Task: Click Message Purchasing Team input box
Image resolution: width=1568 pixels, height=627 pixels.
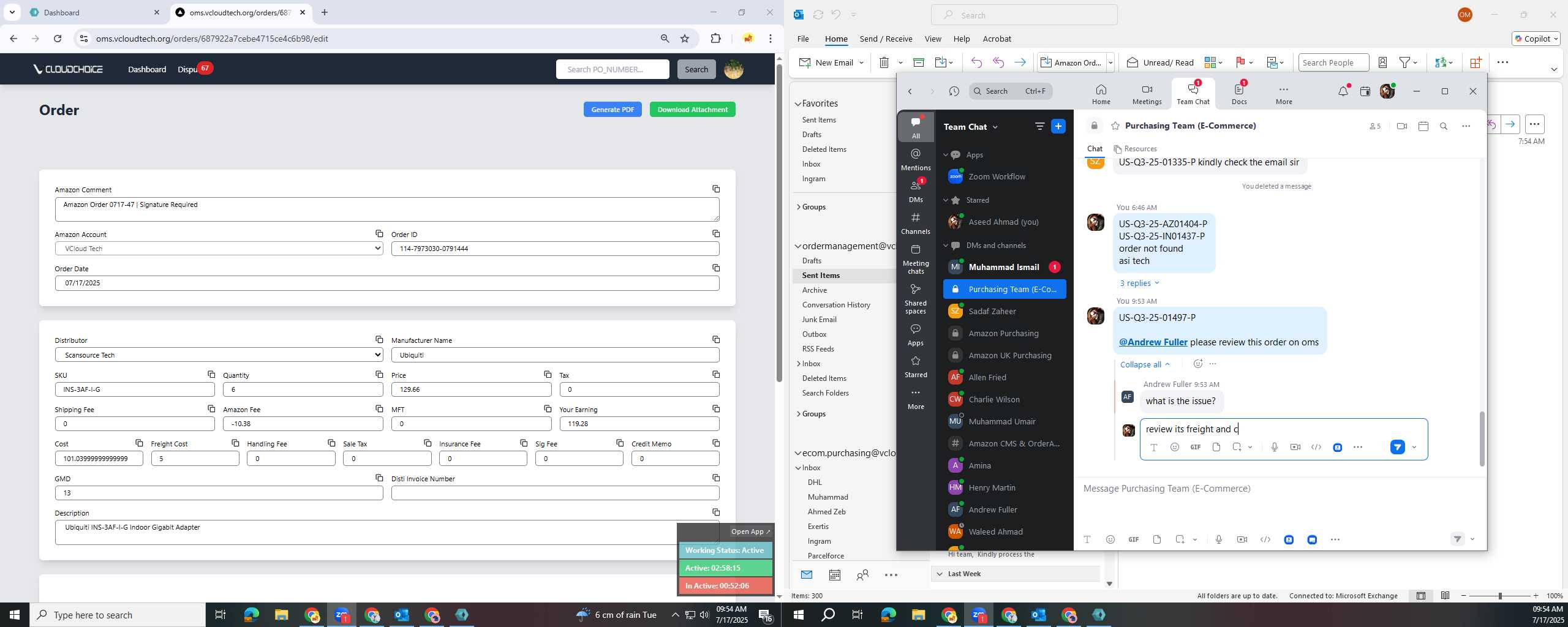Action: (x=1280, y=489)
